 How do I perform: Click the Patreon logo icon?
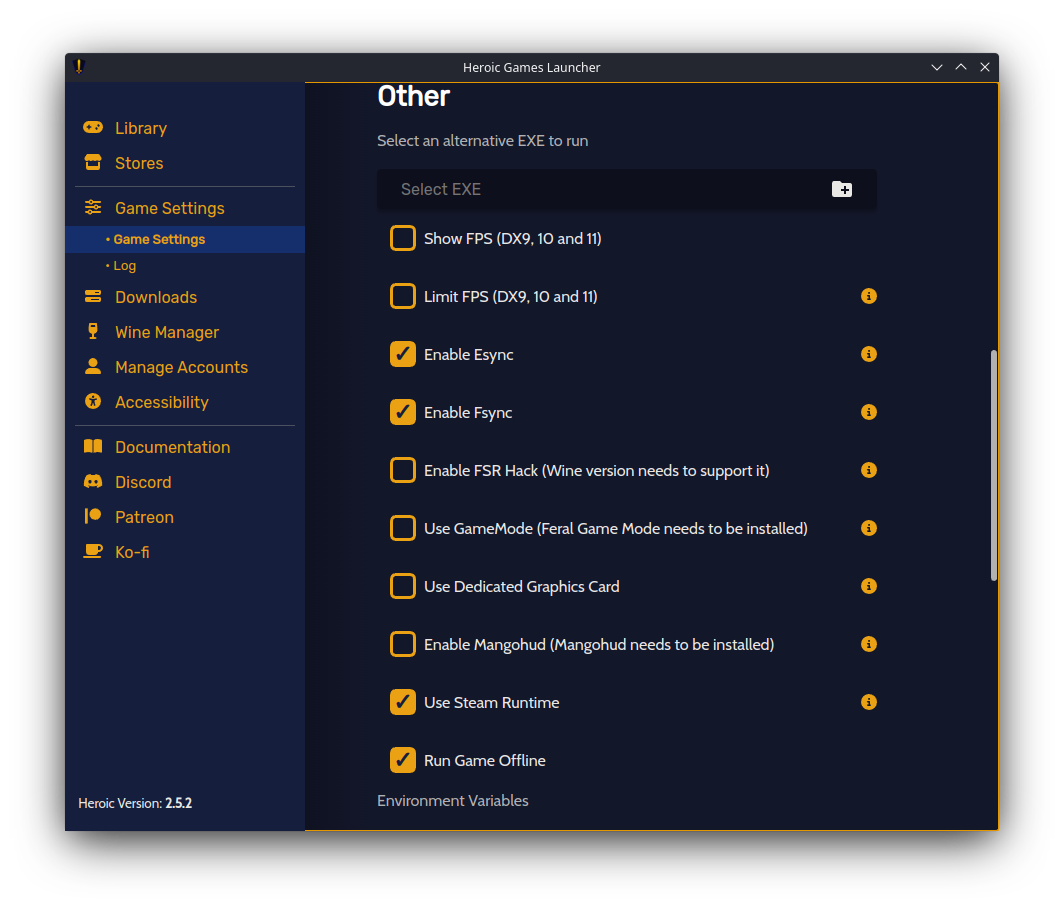point(93,516)
